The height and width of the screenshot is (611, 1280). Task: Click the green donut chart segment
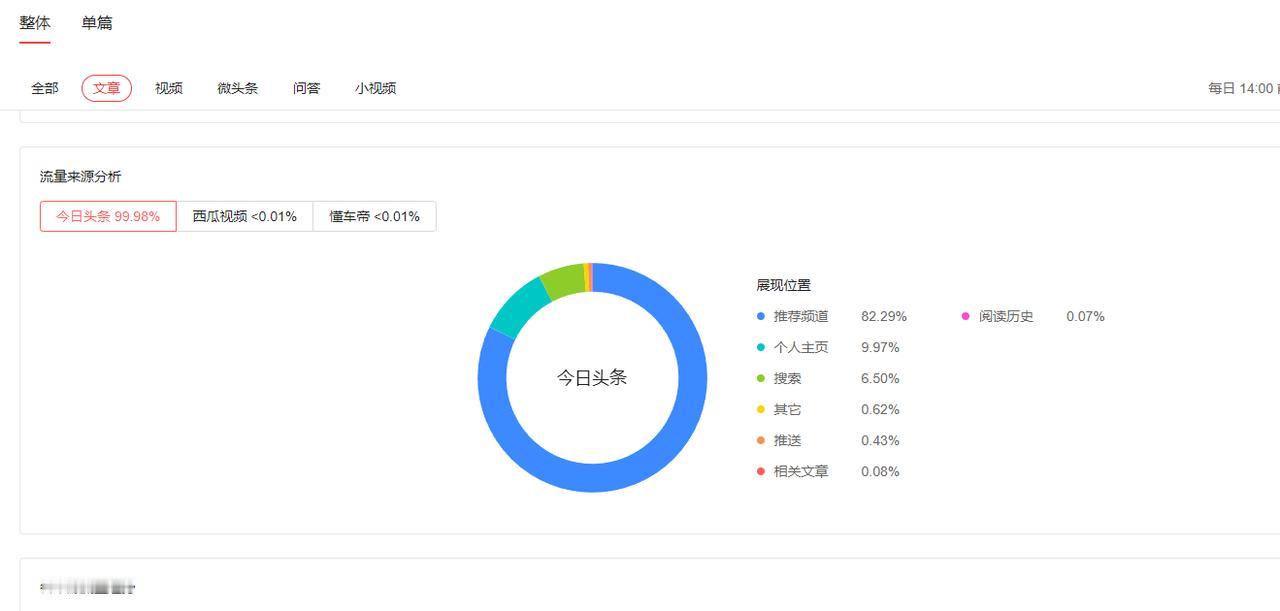pyautogui.click(x=562, y=281)
